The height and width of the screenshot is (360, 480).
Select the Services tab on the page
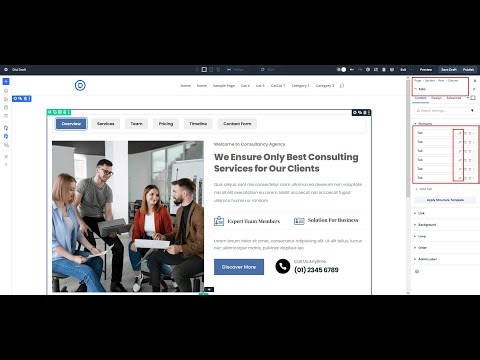[105, 124]
